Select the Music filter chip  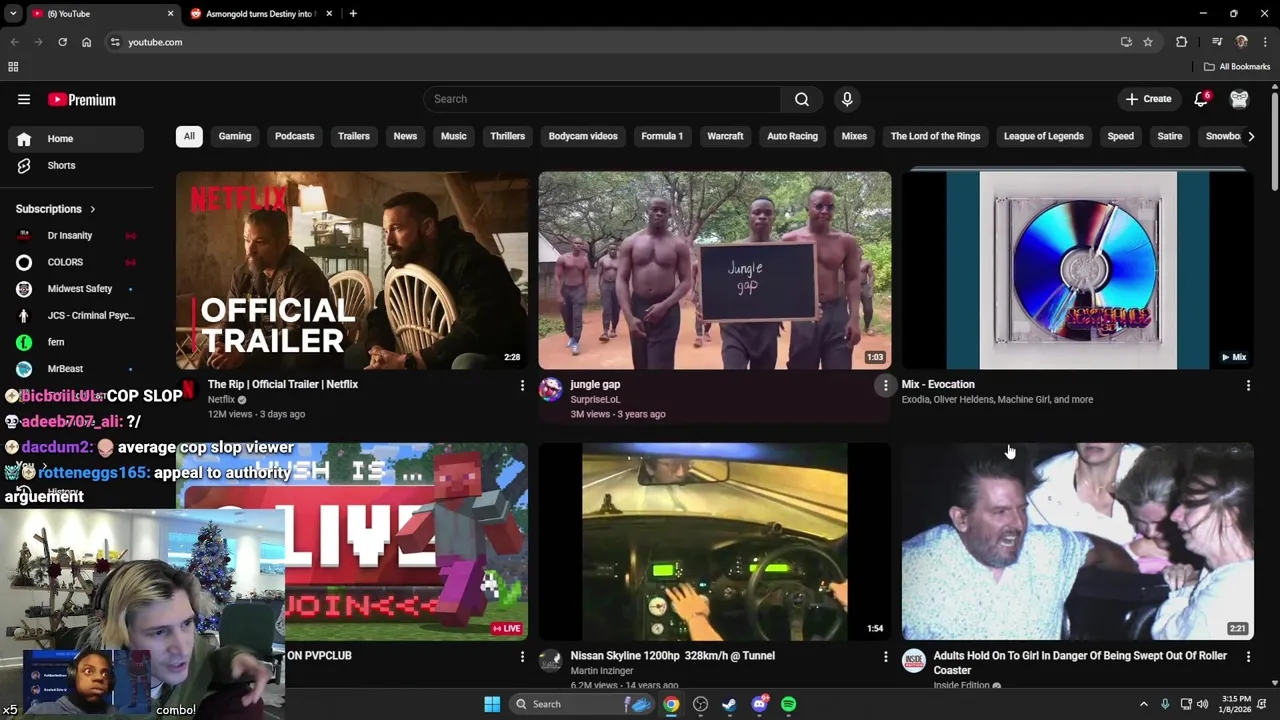(x=454, y=136)
